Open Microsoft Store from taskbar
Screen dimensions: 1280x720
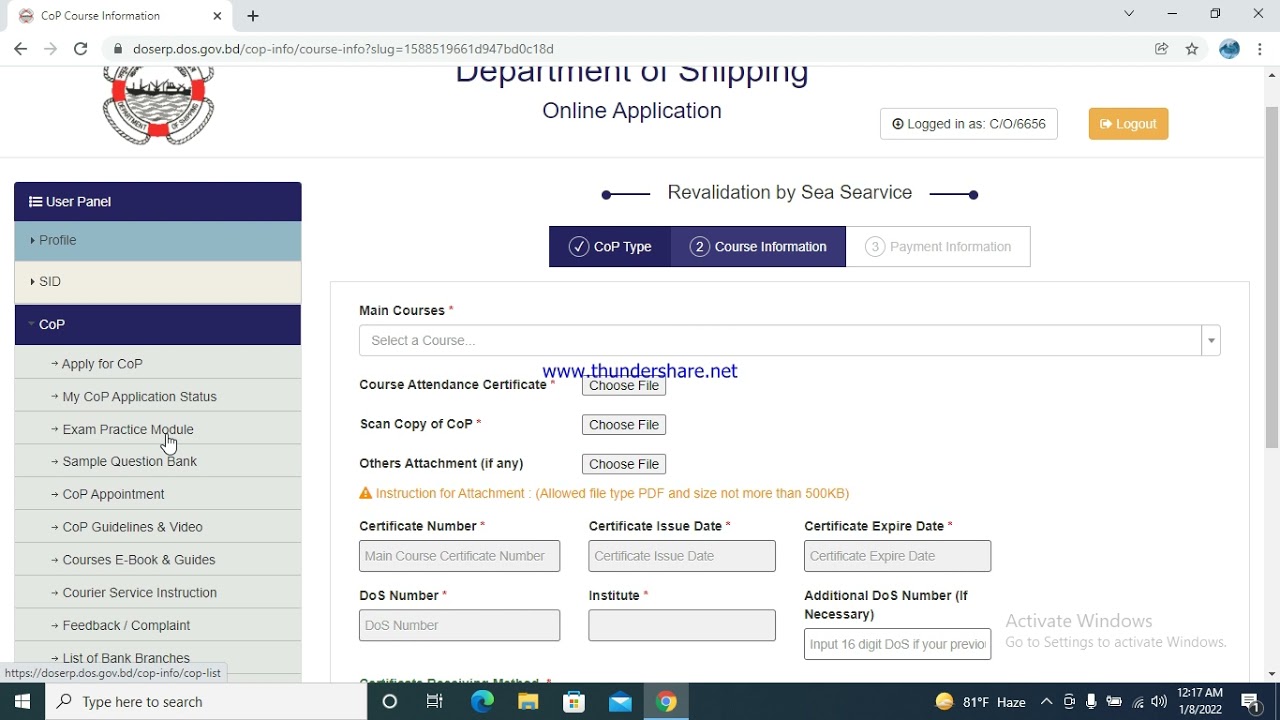(574, 701)
